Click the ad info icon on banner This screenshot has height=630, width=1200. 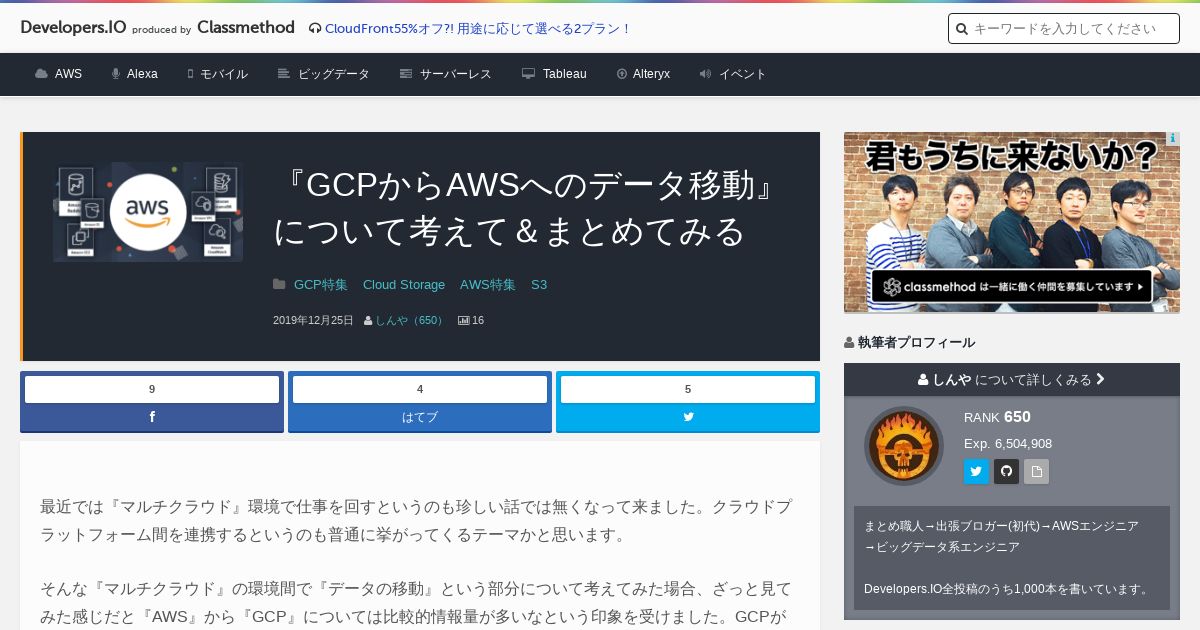(1173, 139)
